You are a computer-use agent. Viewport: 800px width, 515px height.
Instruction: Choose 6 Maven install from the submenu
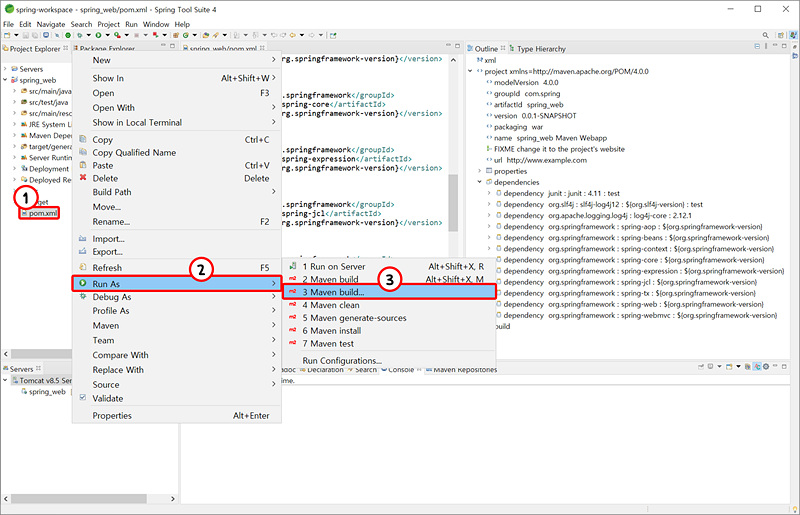coord(389,331)
